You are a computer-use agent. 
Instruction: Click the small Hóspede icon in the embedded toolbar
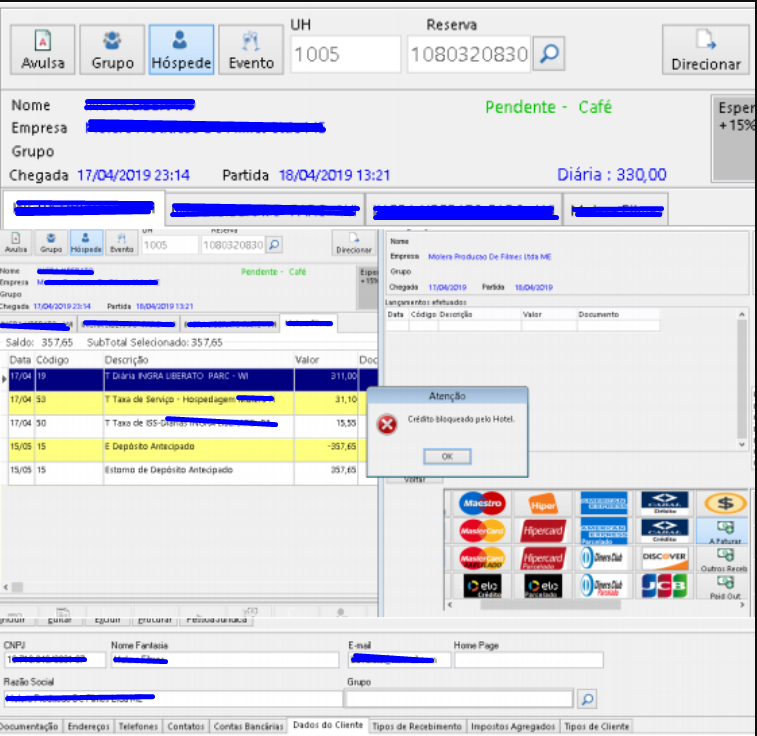pos(86,243)
